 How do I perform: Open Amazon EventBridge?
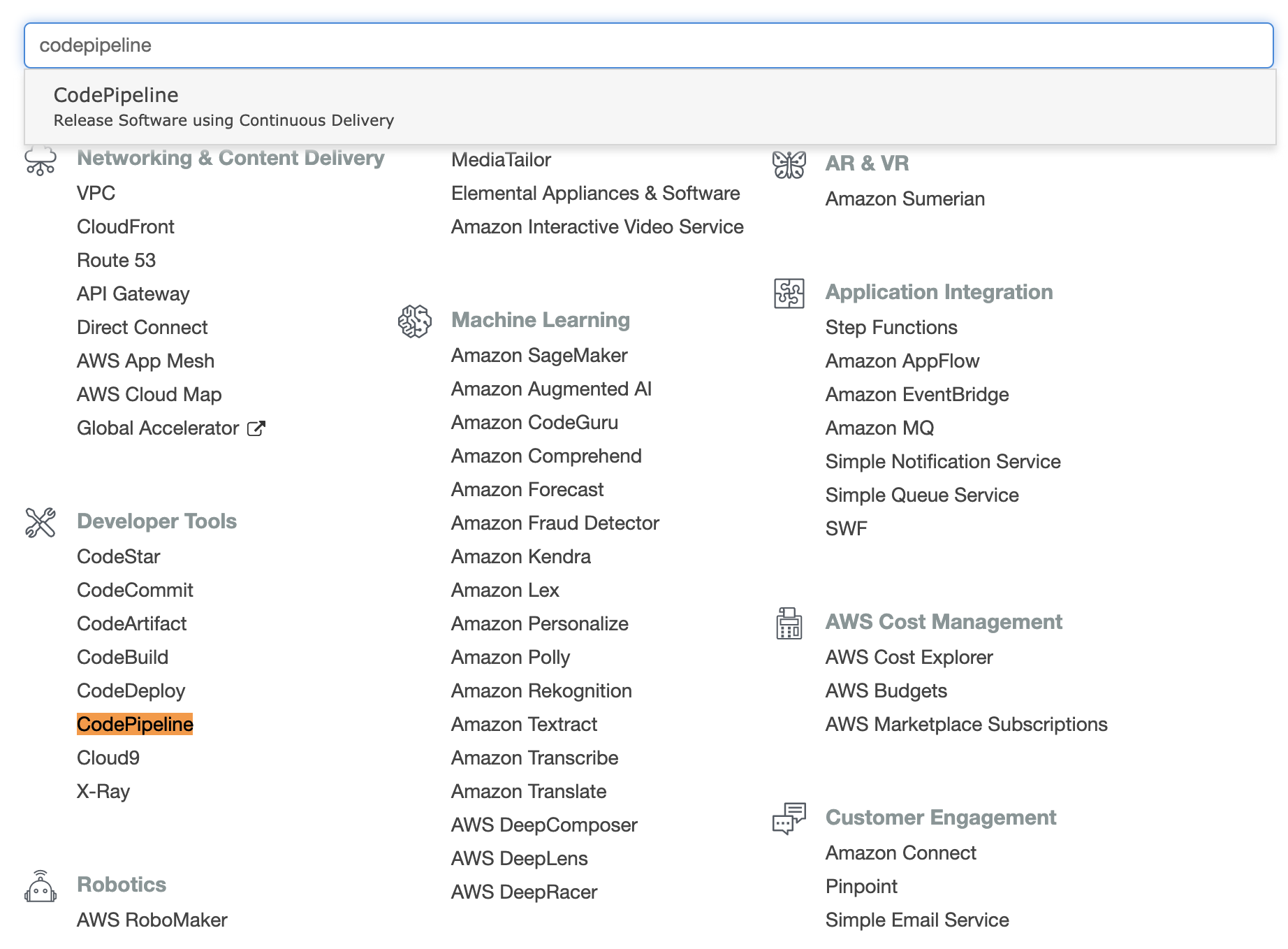[917, 394]
